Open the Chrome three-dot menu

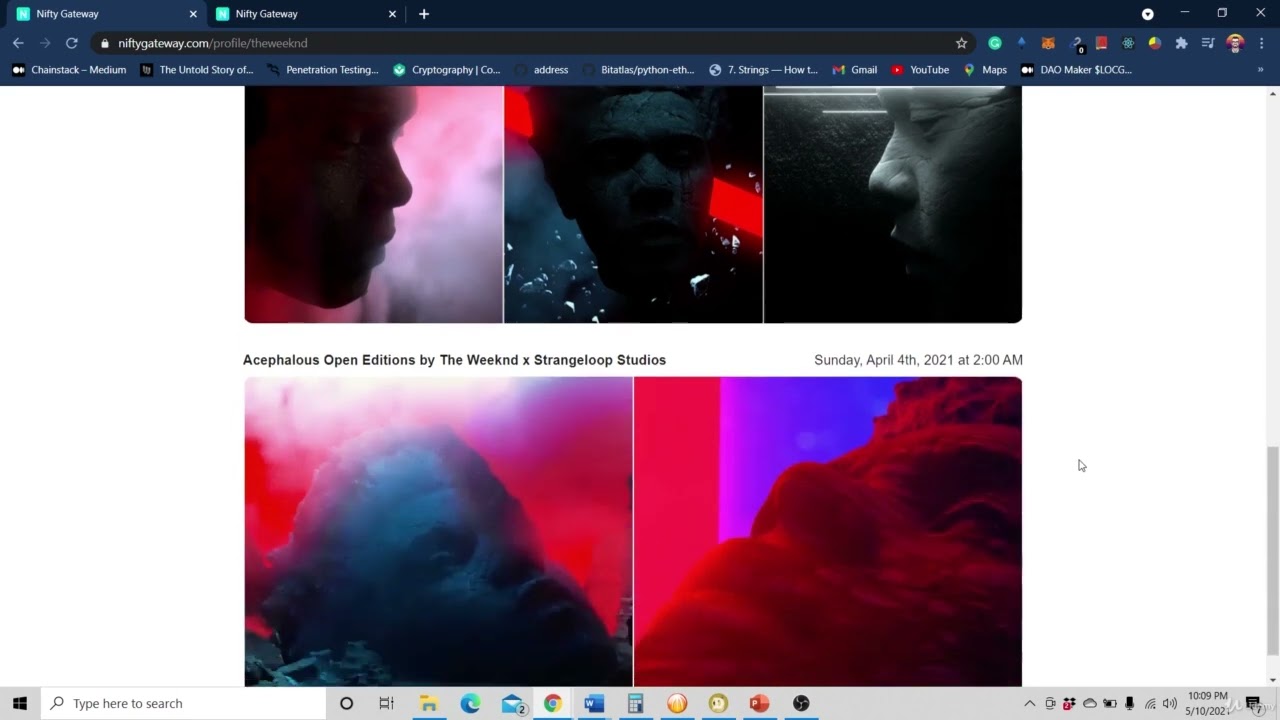coord(1261,43)
